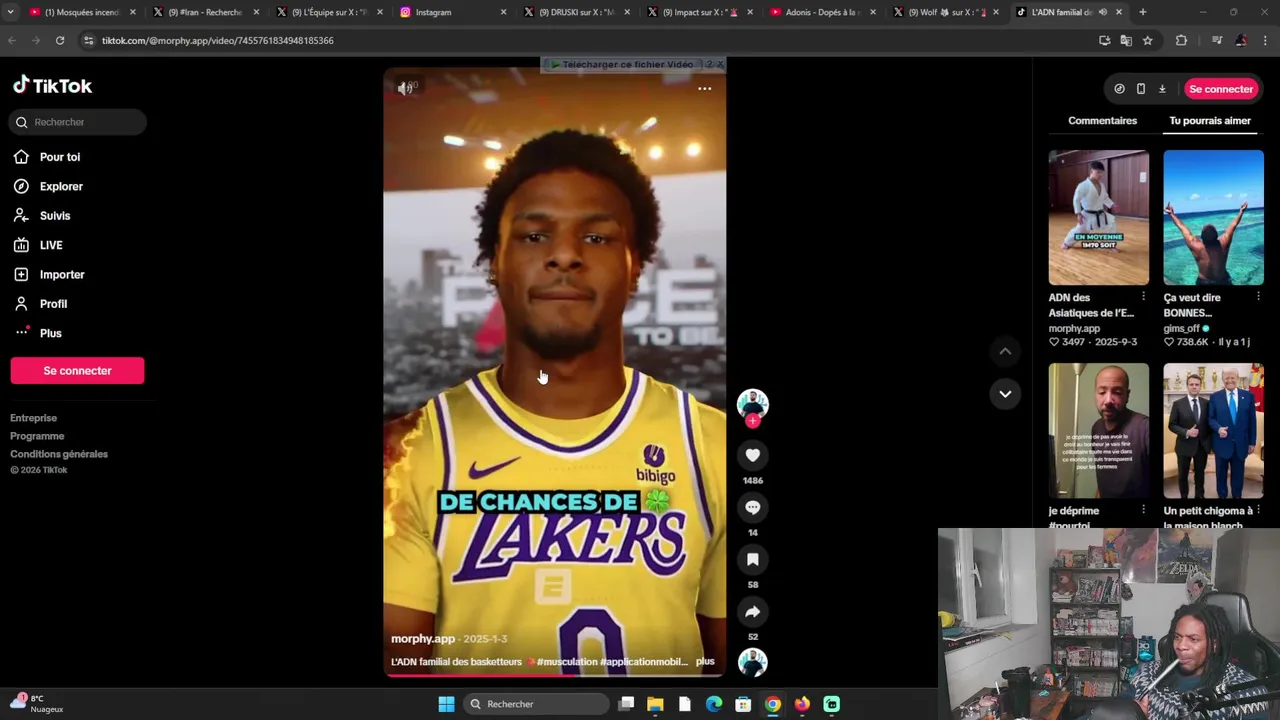Open the Chrome three-dot menu
Image resolution: width=1280 pixels, height=720 pixels.
[1265, 40]
